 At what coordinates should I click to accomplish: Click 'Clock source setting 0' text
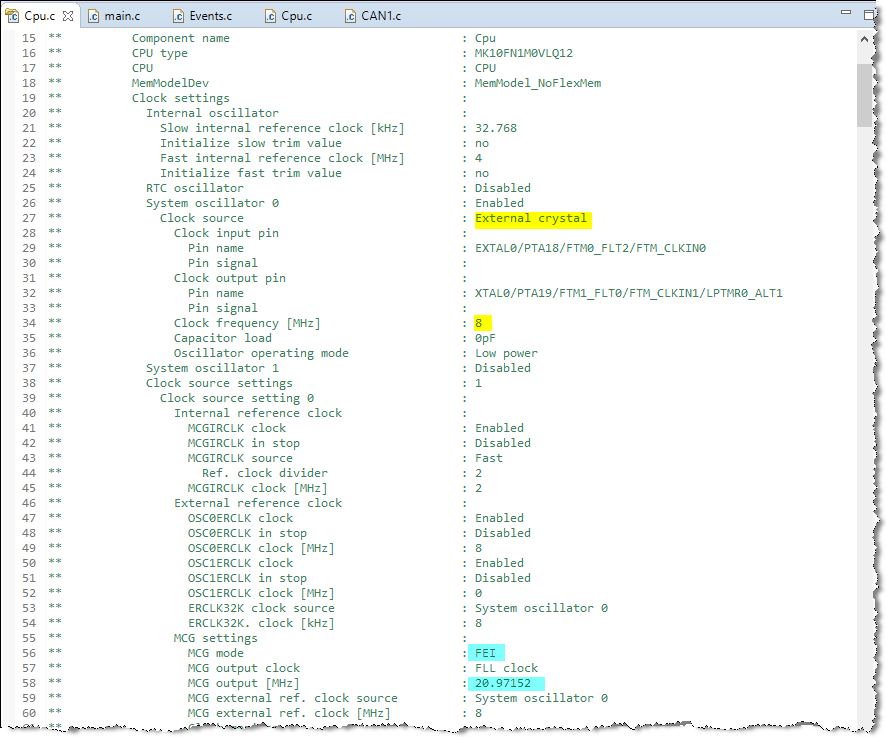pos(237,398)
